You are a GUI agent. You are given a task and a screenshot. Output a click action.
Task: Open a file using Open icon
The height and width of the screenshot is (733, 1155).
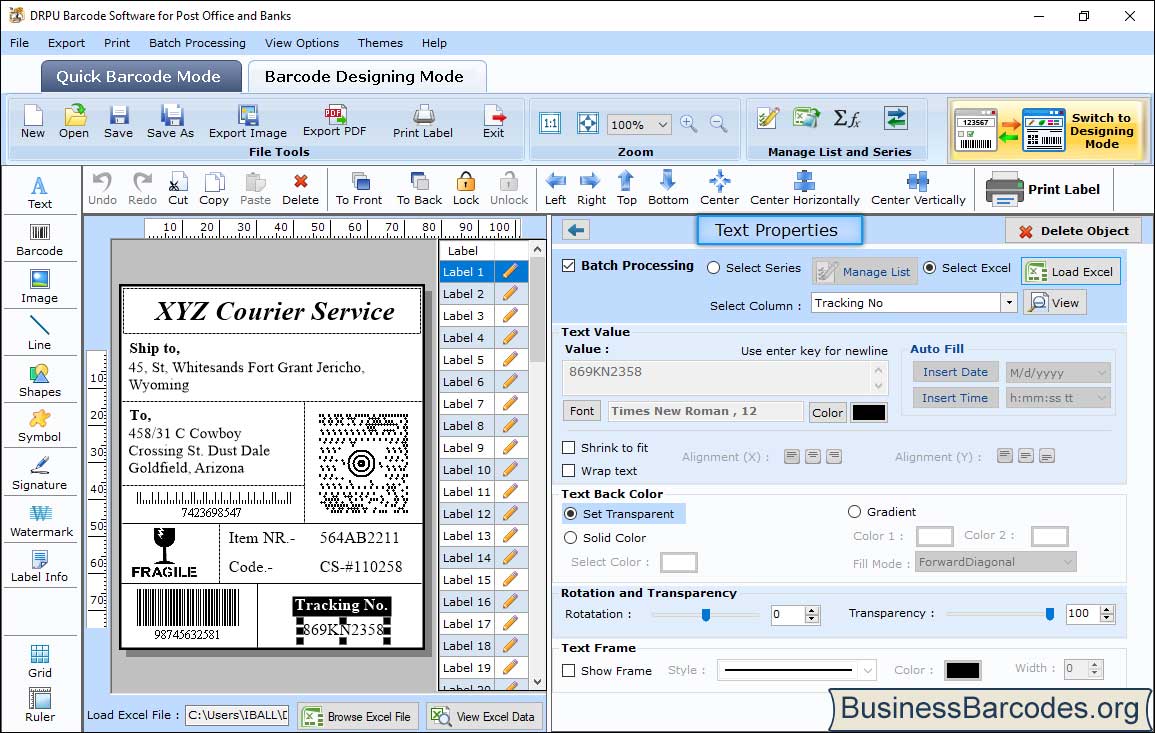[74, 122]
